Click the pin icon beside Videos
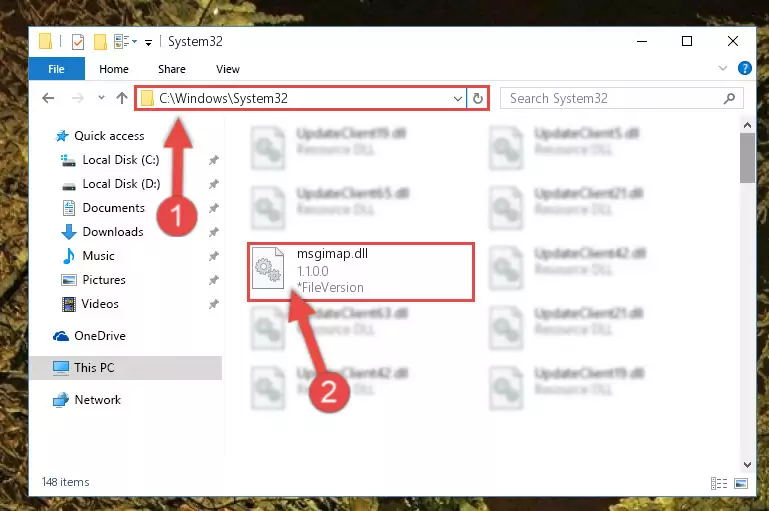769x511 pixels. point(213,304)
